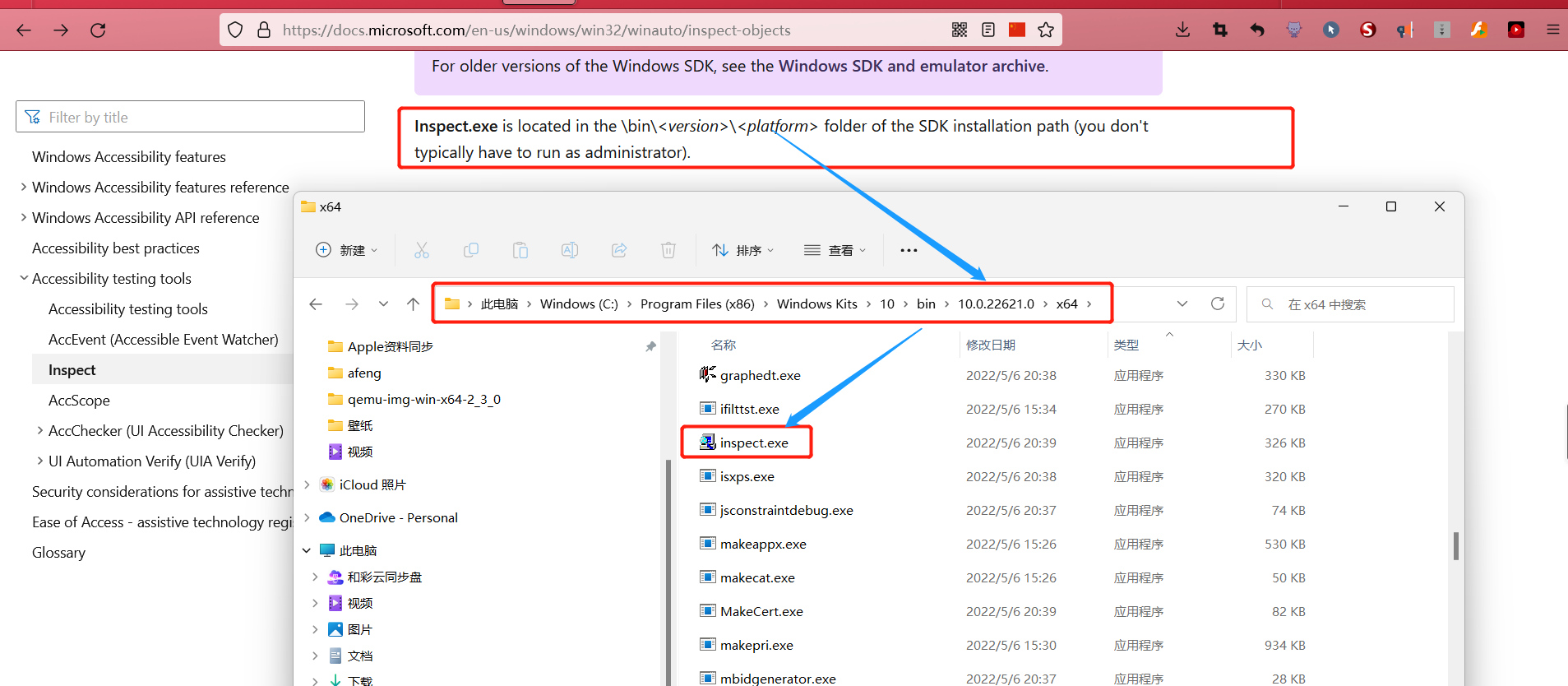Open the three-dots See more menu

click(x=909, y=250)
